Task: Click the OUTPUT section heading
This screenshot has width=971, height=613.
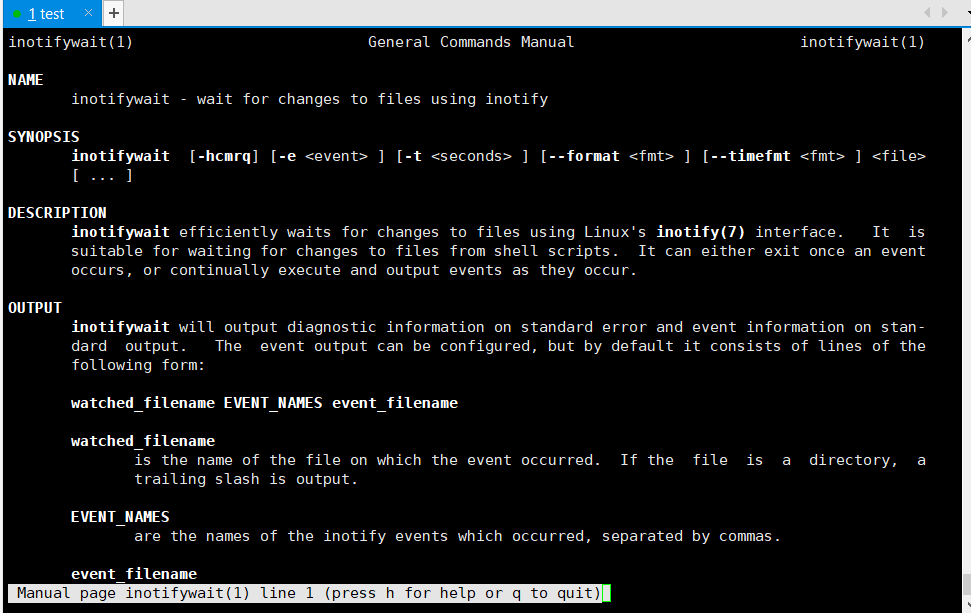Action: [x=35, y=308]
